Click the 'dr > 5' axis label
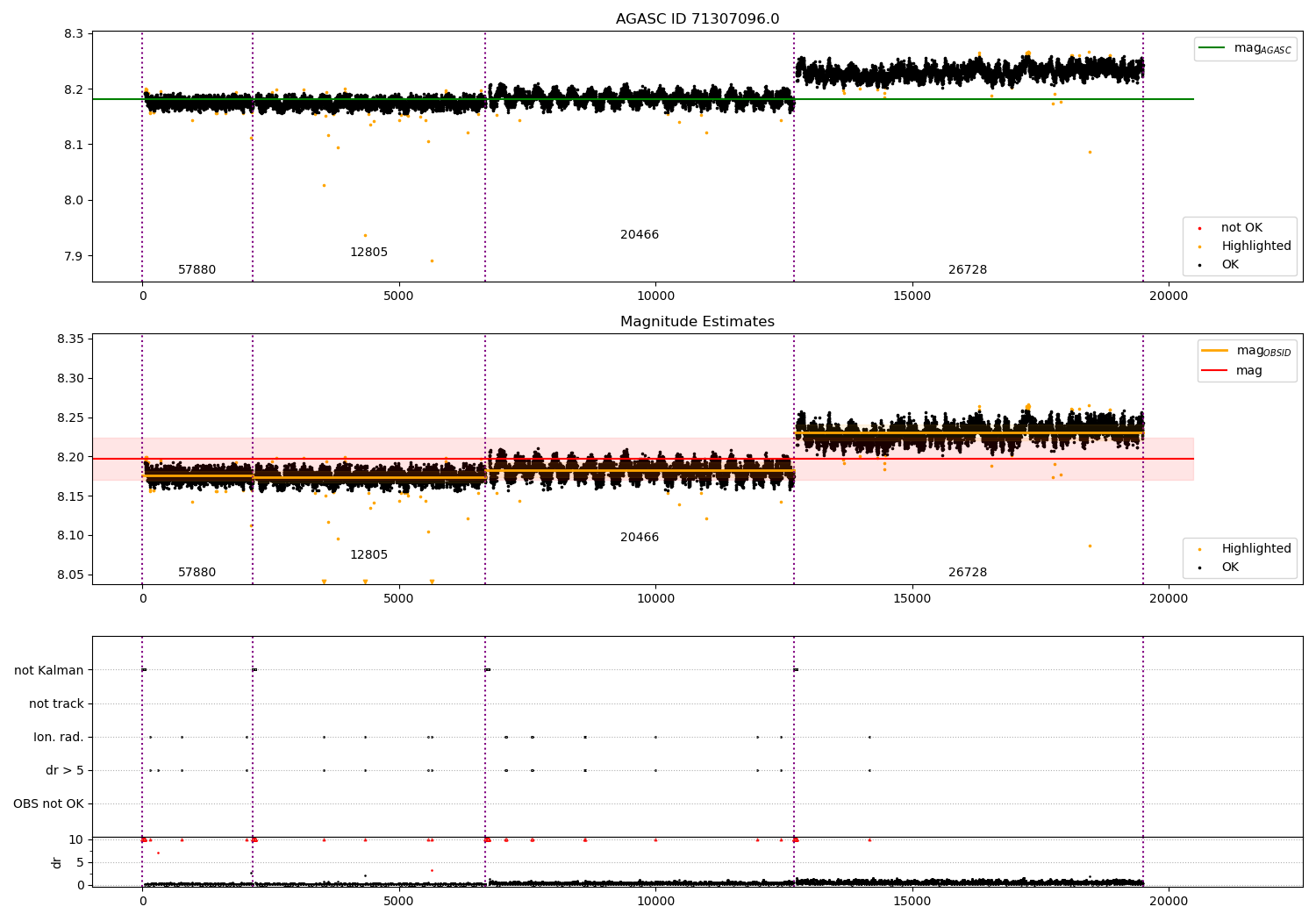 click(x=65, y=770)
